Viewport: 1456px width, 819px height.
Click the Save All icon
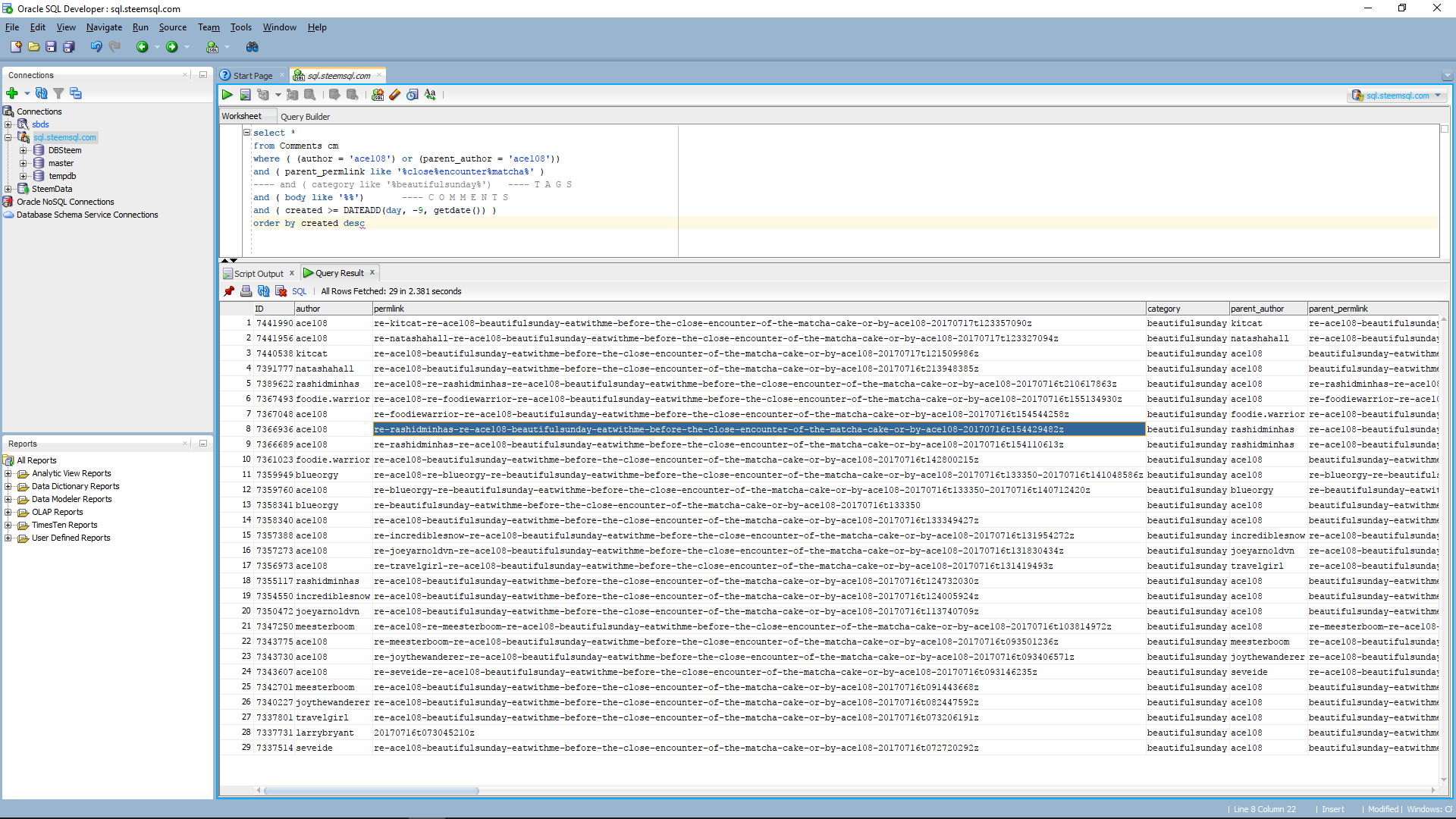69,47
